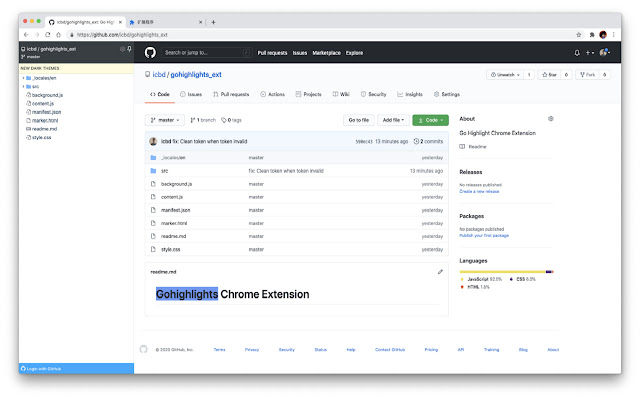
Task: Click the commit author avatar next to icbd
Action: click(153, 141)
